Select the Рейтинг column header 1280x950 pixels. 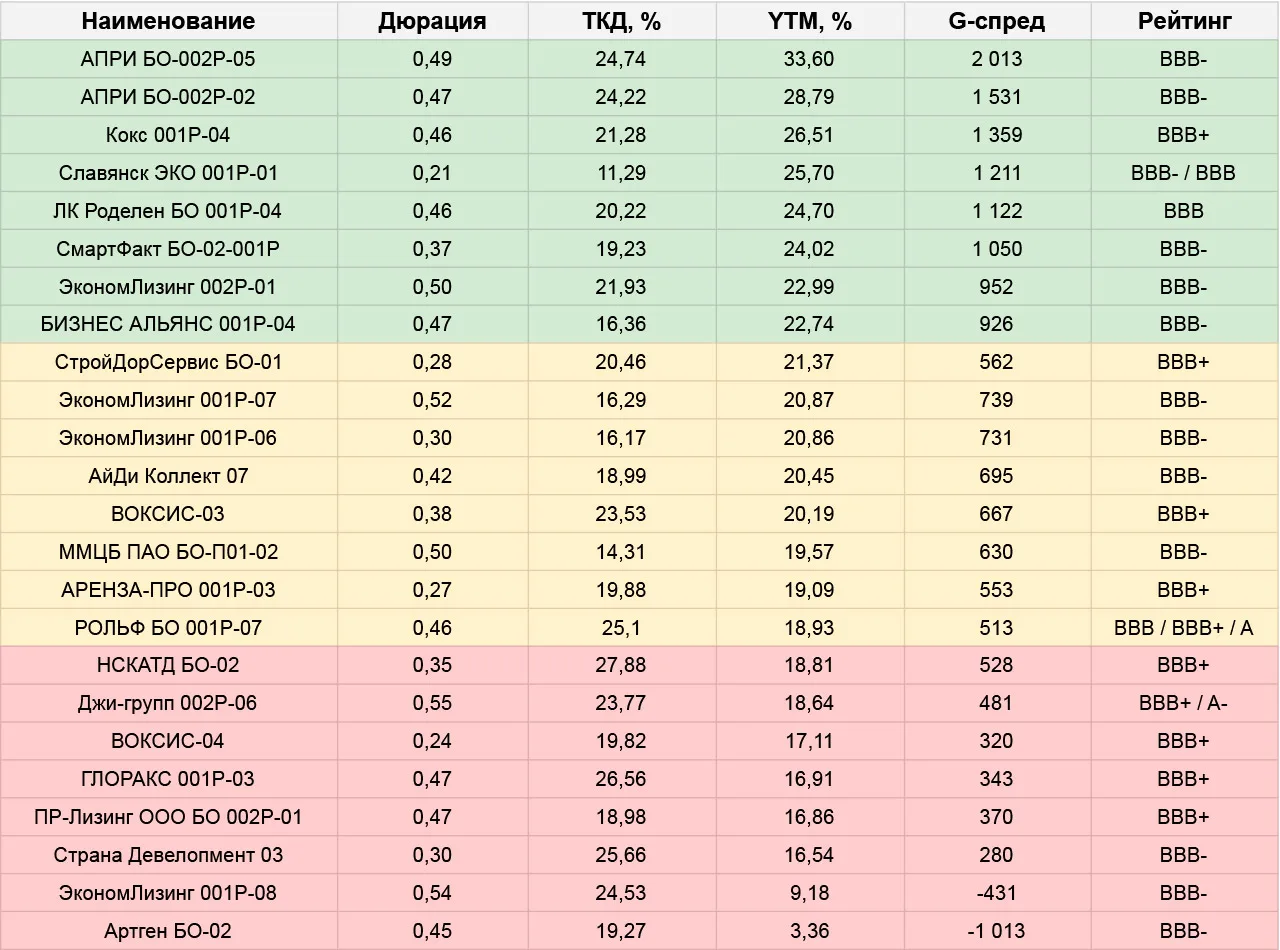tap(1184, 21)
